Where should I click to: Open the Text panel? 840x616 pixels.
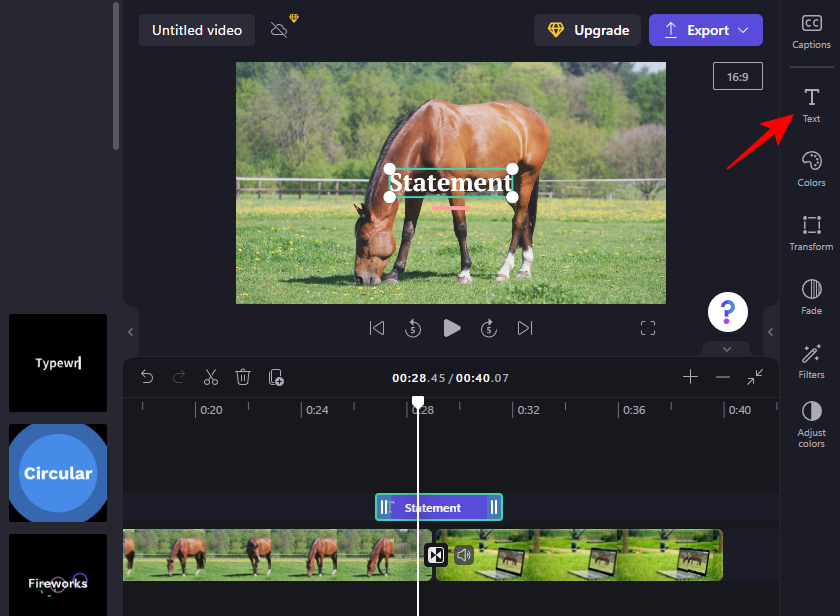click(811, 105)
